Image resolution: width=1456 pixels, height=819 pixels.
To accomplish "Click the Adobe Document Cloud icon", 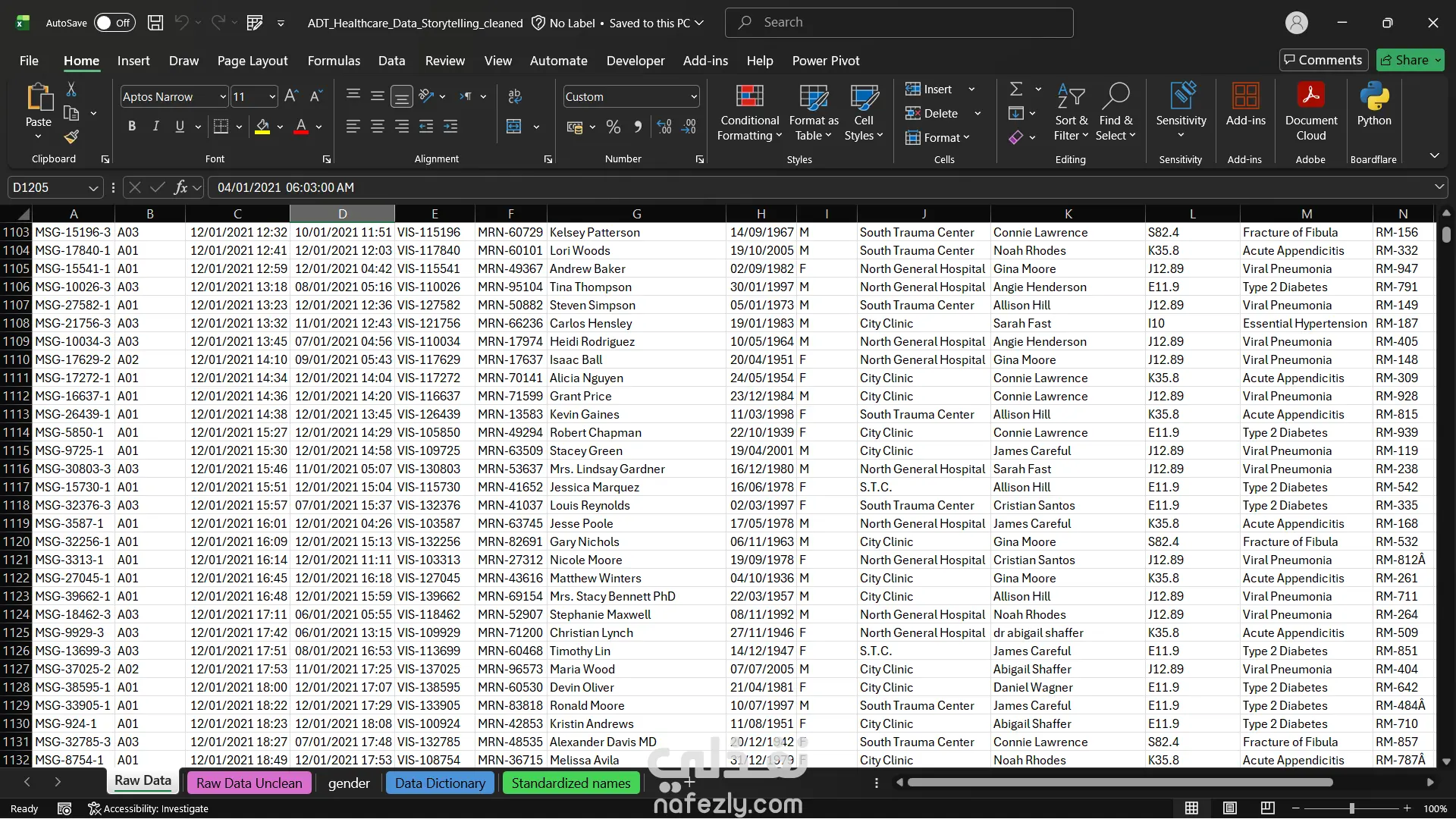I will click(x=1311, y=111).
